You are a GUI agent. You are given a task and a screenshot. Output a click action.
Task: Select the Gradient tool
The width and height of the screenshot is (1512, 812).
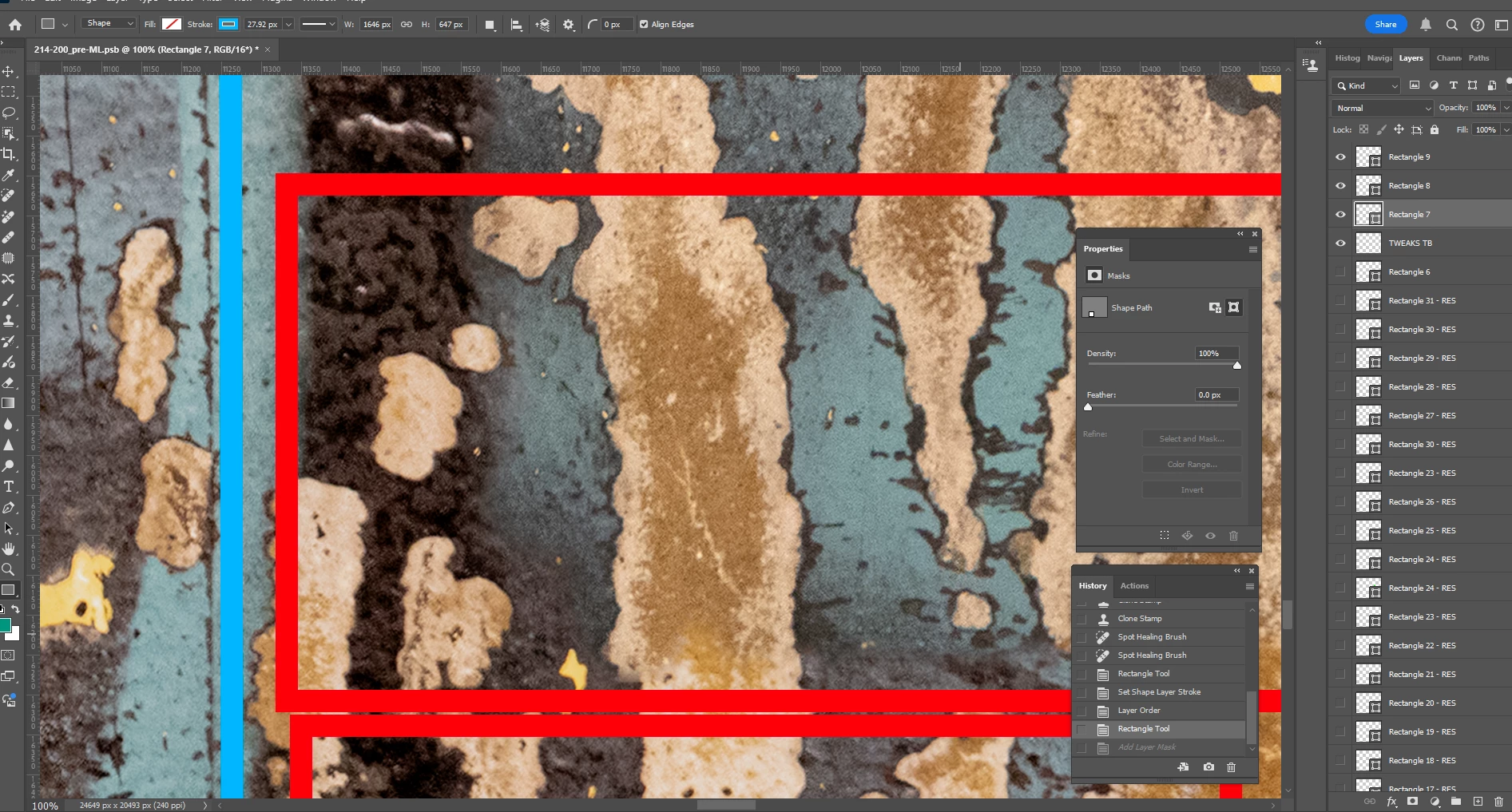coord(8,403)
